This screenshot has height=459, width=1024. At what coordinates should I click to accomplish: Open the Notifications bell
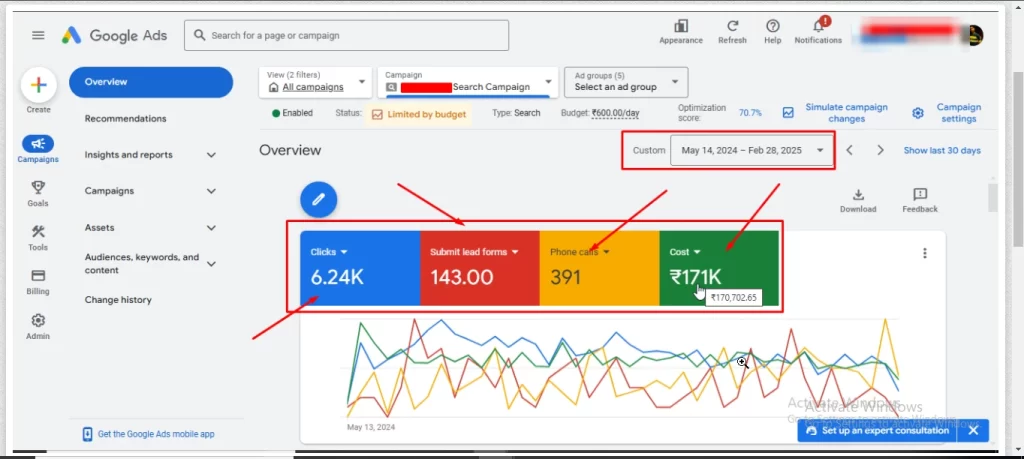pos(818,26)
